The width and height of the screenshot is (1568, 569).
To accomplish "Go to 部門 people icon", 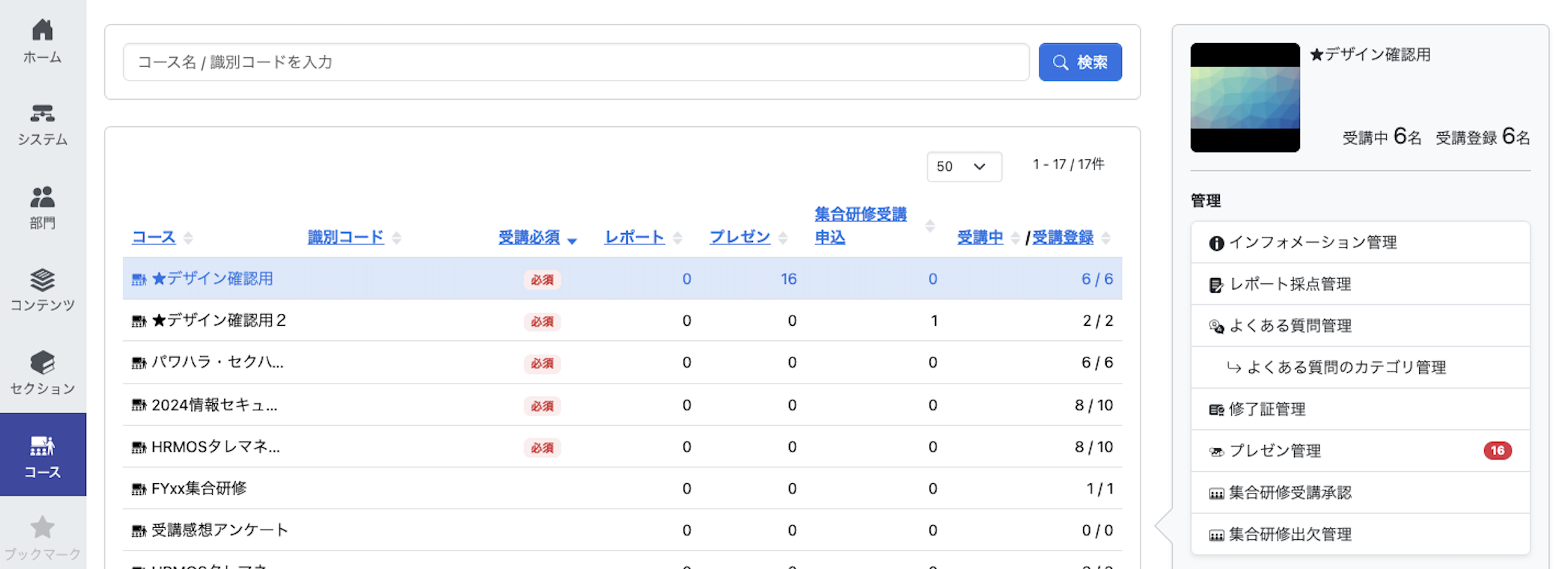I will [43, 197].
